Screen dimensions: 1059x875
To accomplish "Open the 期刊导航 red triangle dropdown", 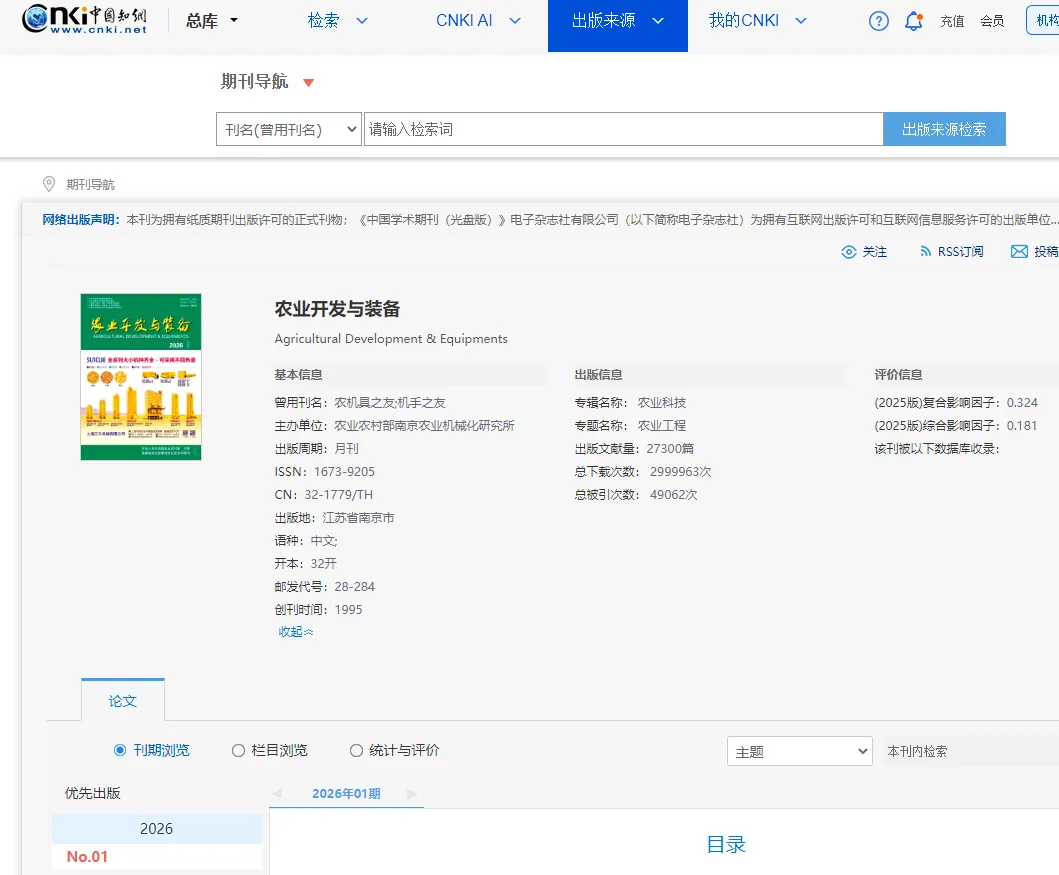I will pos(309,82).
